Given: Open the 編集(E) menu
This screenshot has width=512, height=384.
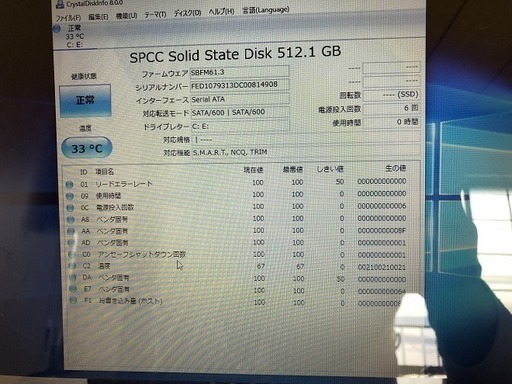Looking at the screenshot, I should click(98, 17).
